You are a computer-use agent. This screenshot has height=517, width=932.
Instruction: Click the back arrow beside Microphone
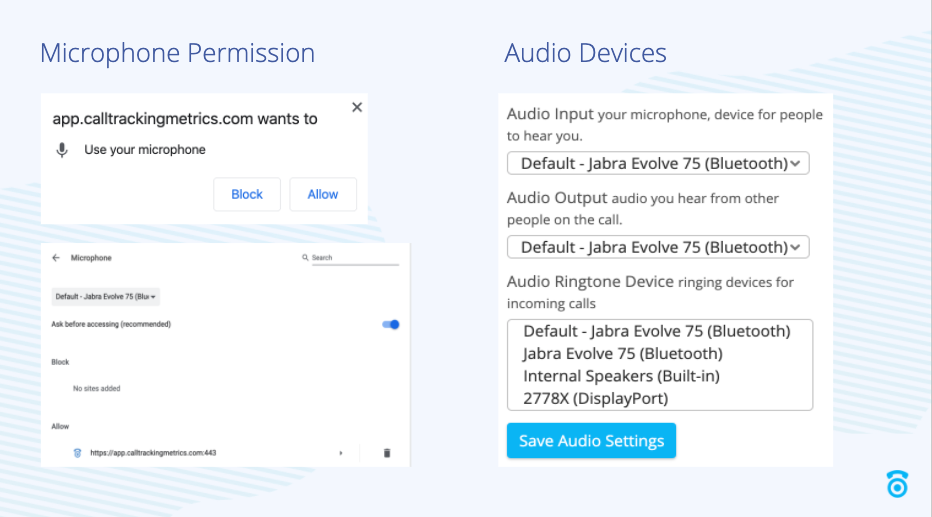pos(56,258)
